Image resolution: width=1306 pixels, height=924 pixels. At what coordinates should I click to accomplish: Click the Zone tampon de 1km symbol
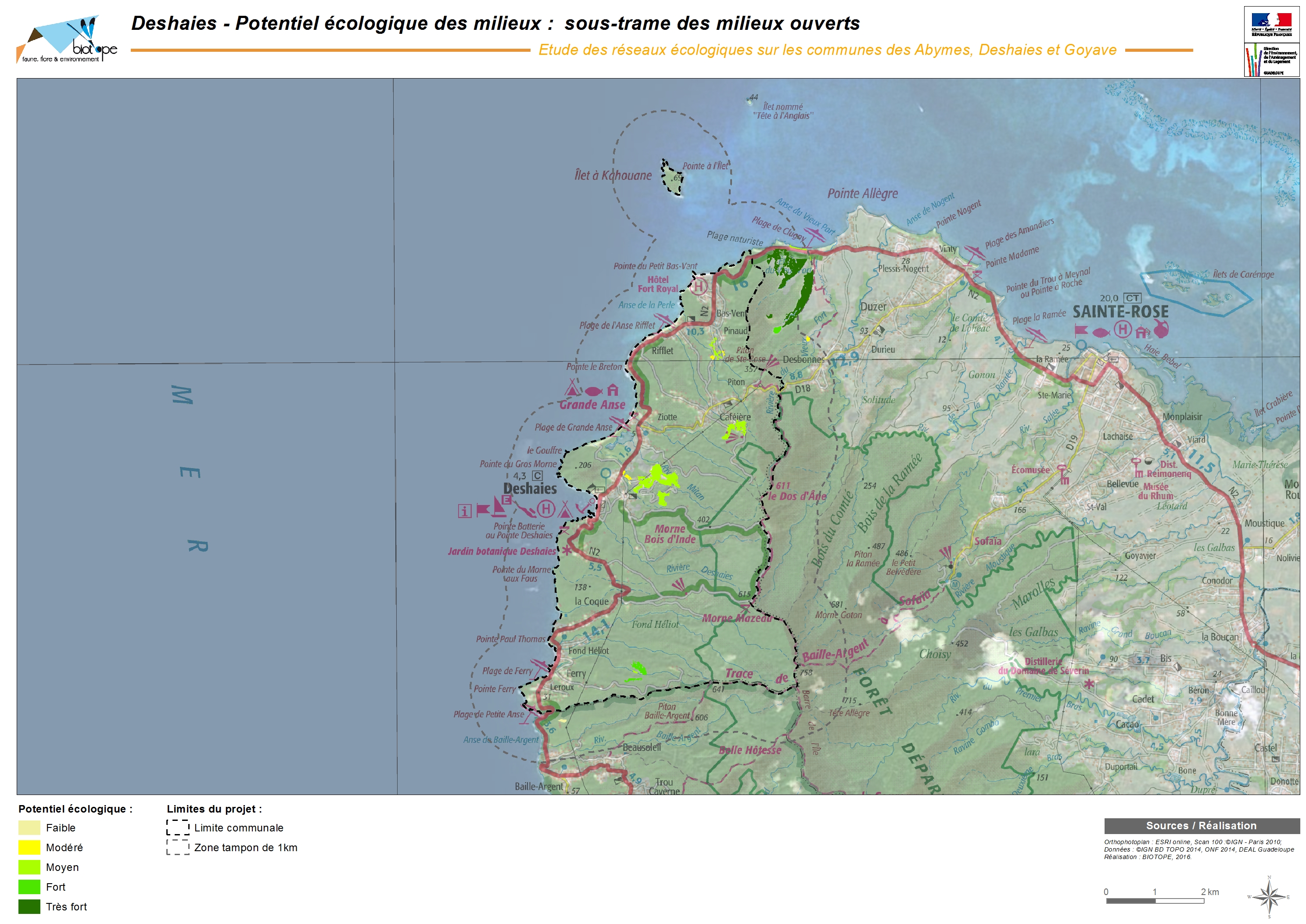click(178, 848)
